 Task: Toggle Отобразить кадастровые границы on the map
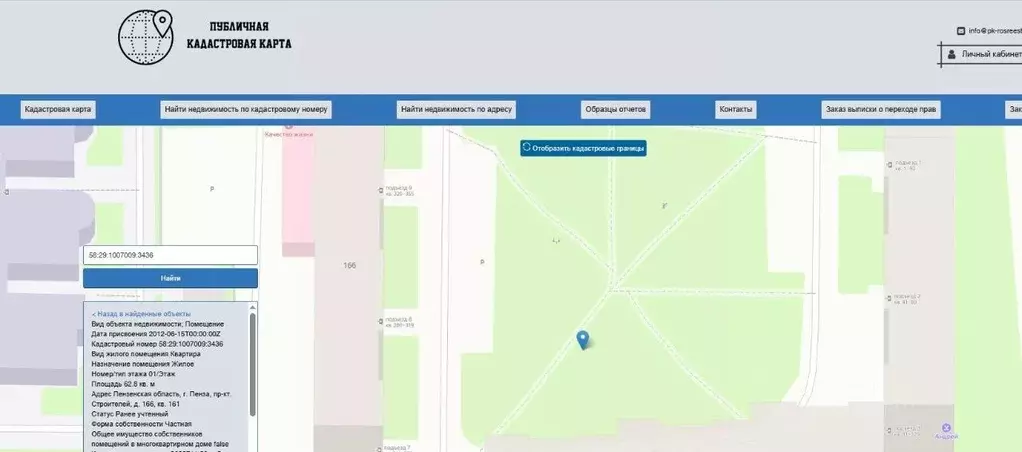[583, 148]
